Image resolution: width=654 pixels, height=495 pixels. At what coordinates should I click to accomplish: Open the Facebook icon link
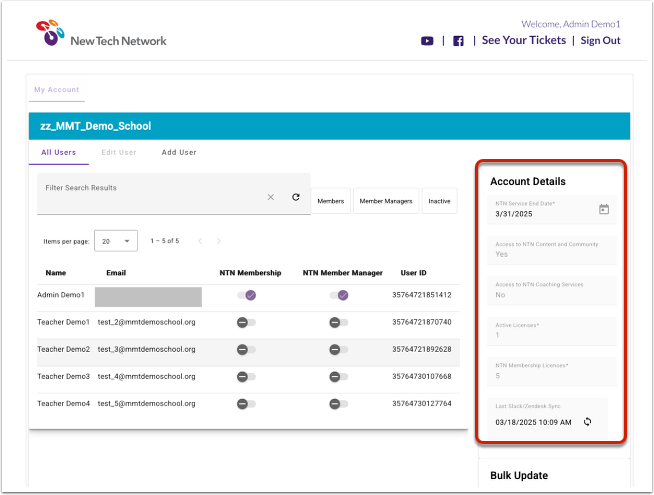458,41
